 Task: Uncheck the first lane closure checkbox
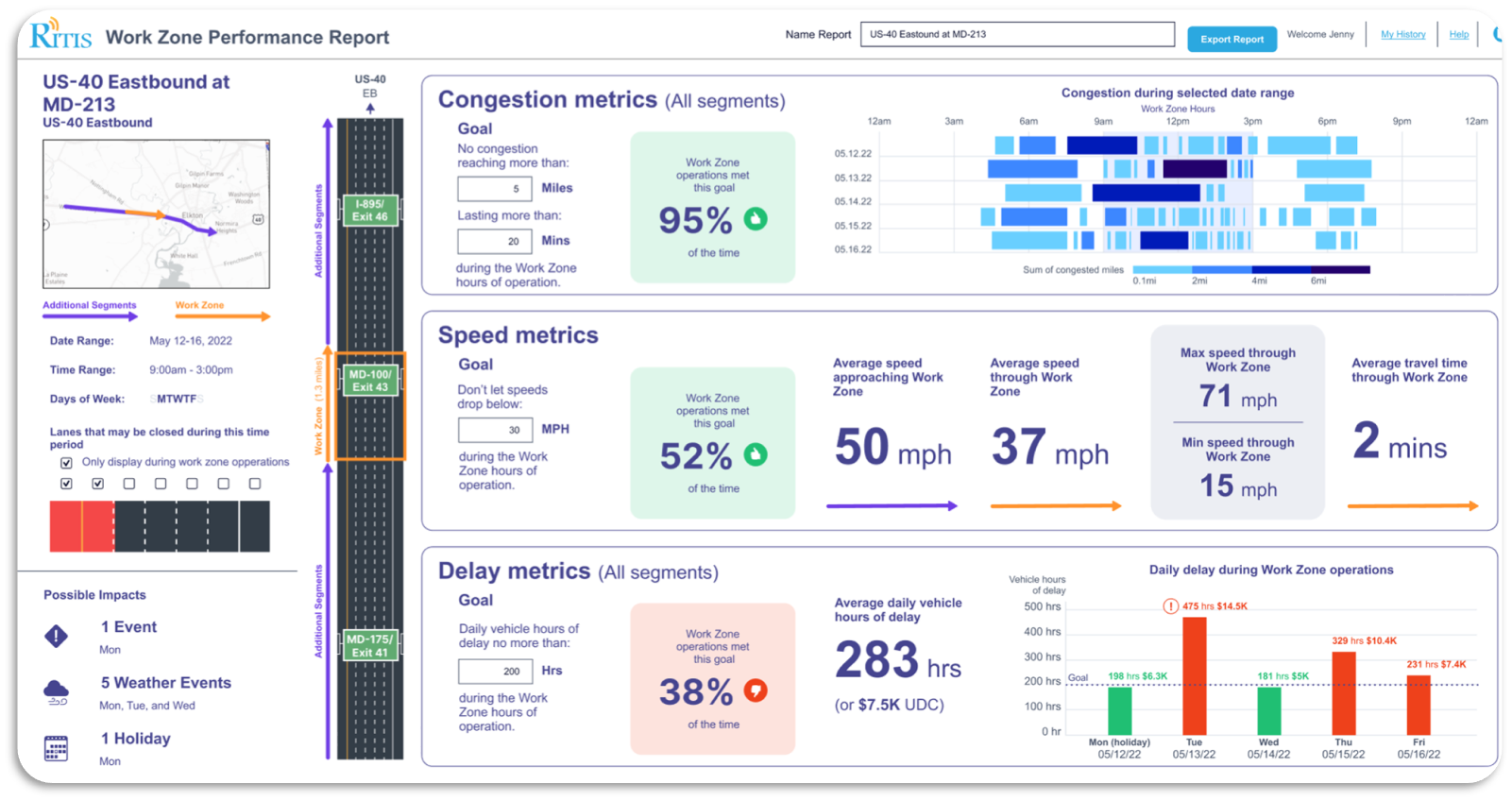point(66,484)
